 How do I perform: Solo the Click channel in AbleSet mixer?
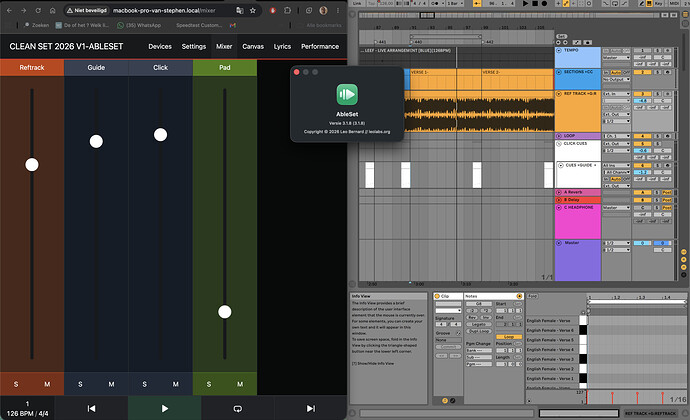tap(144, 384)
